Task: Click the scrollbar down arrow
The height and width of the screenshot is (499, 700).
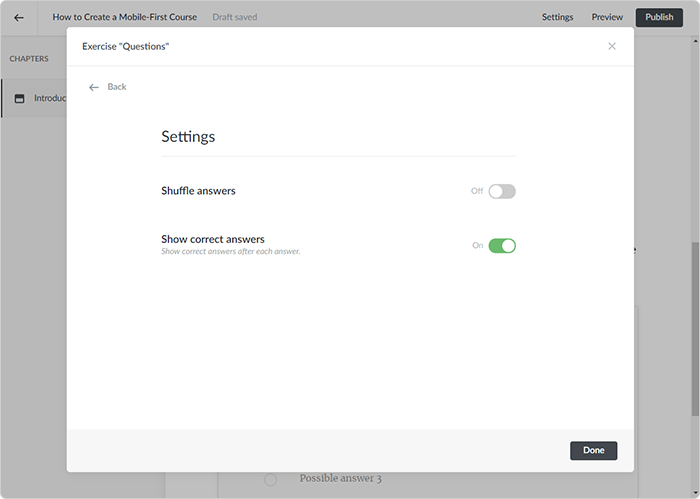Action: (x=695, y=493)
